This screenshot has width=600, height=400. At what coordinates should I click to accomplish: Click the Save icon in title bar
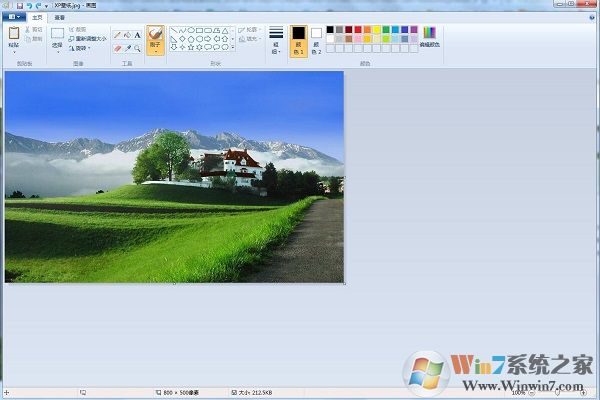pyautogui.click(x=18, y=5)
